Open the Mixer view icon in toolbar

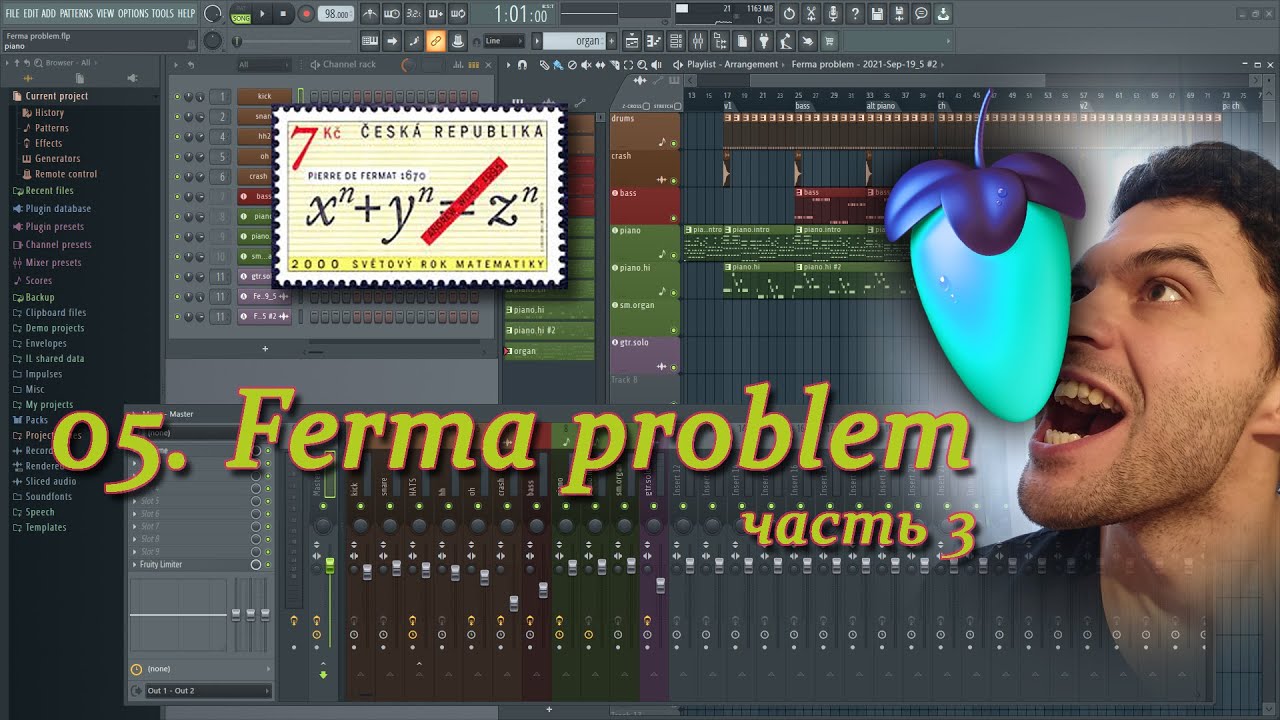click(x=698, y=41)
